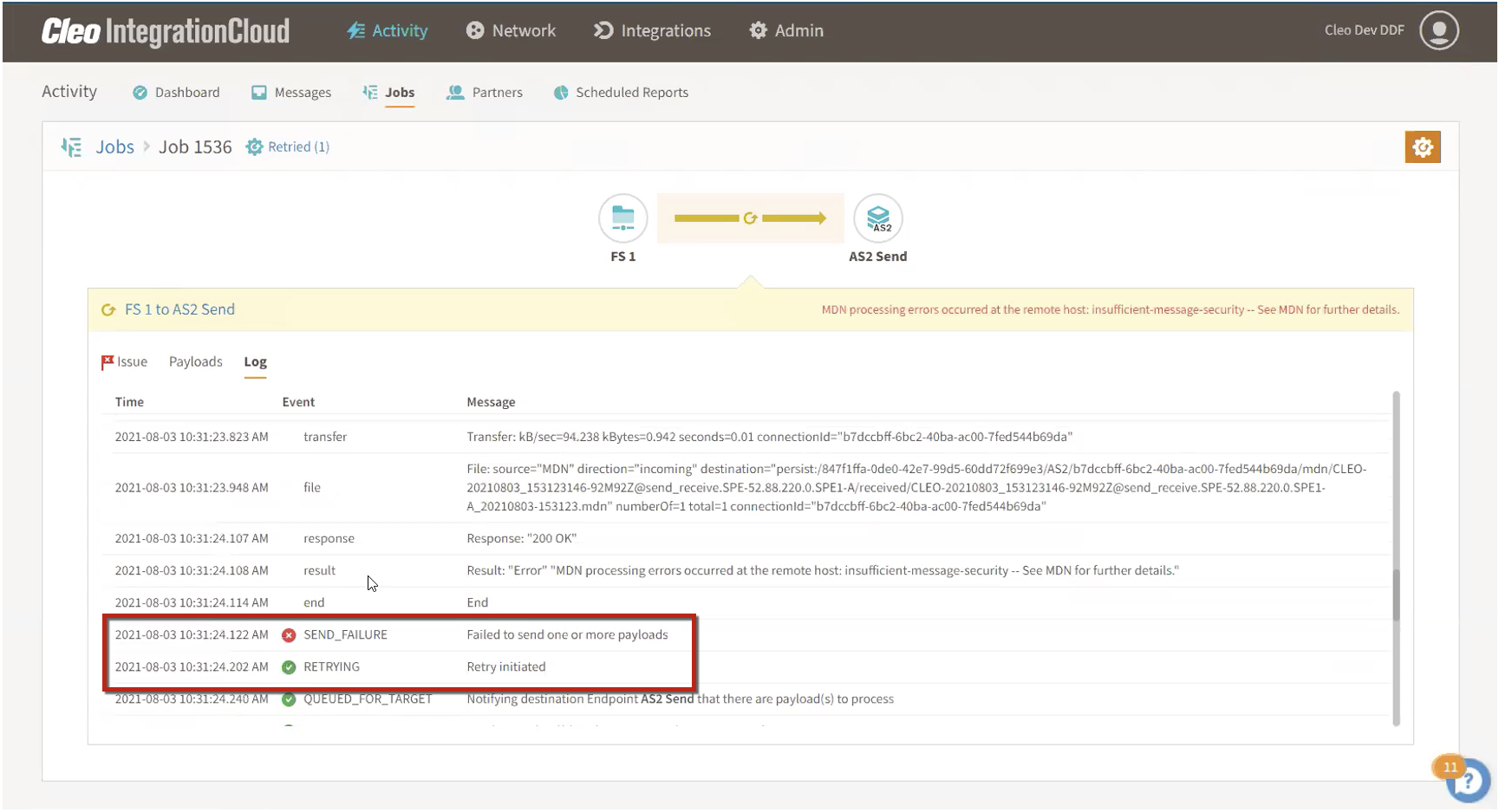Open the Network section globe icon
Screen dimensions: 1499x812
475,29
